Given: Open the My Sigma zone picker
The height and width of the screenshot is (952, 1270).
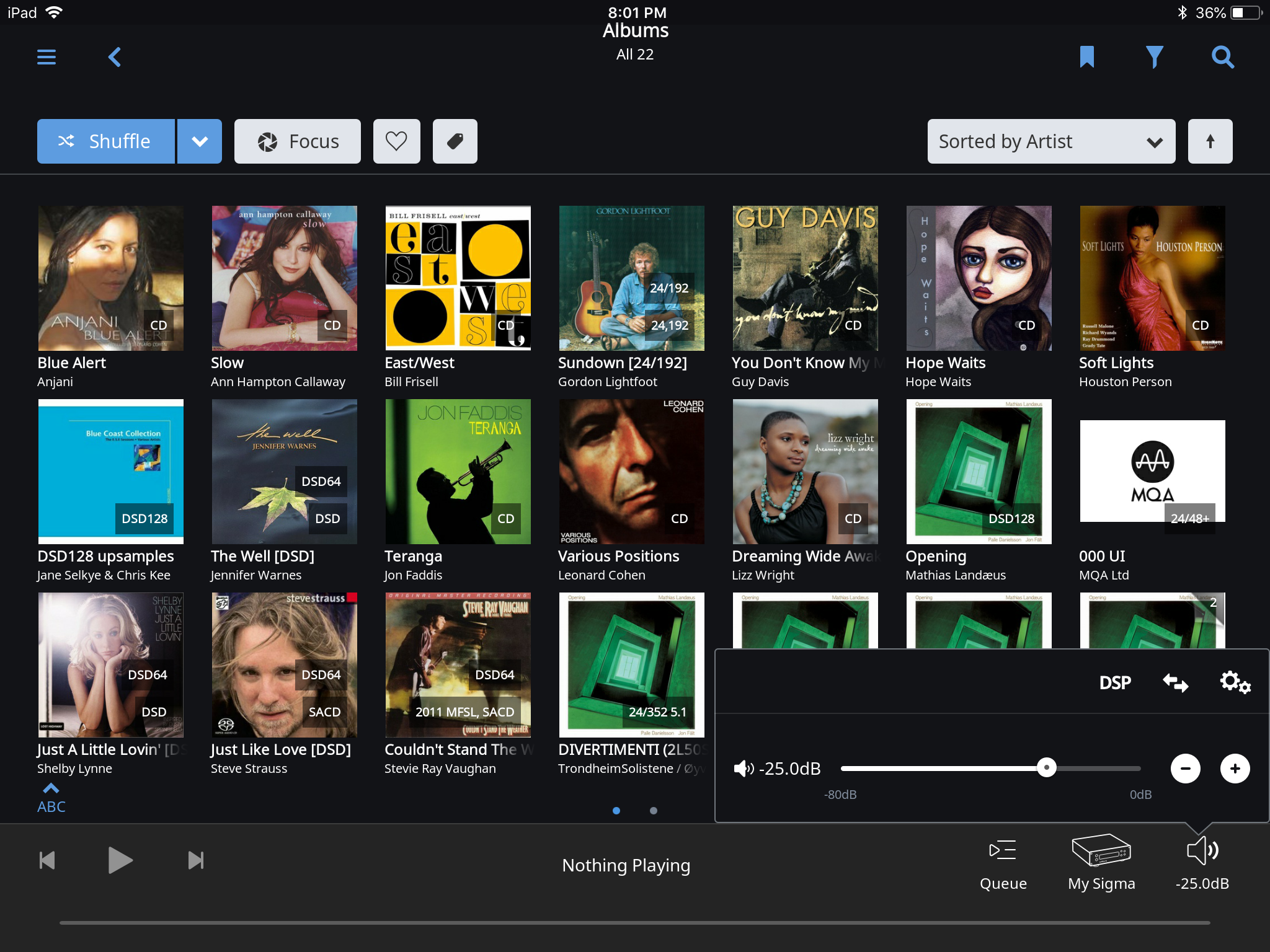Looking at the screenshot, I should pyautogui.click(x=1101, y=863).
